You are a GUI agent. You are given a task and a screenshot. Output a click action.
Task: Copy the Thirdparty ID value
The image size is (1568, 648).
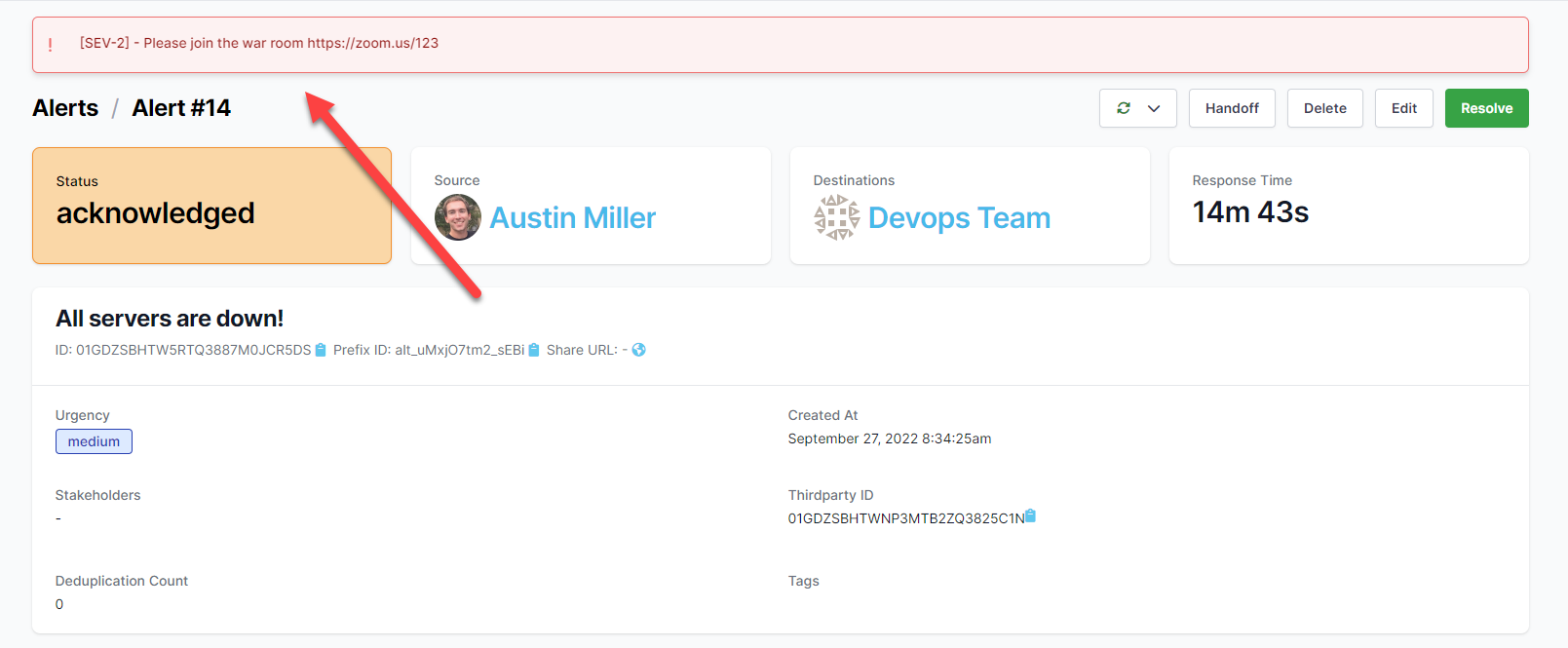tap(1031, 516)
